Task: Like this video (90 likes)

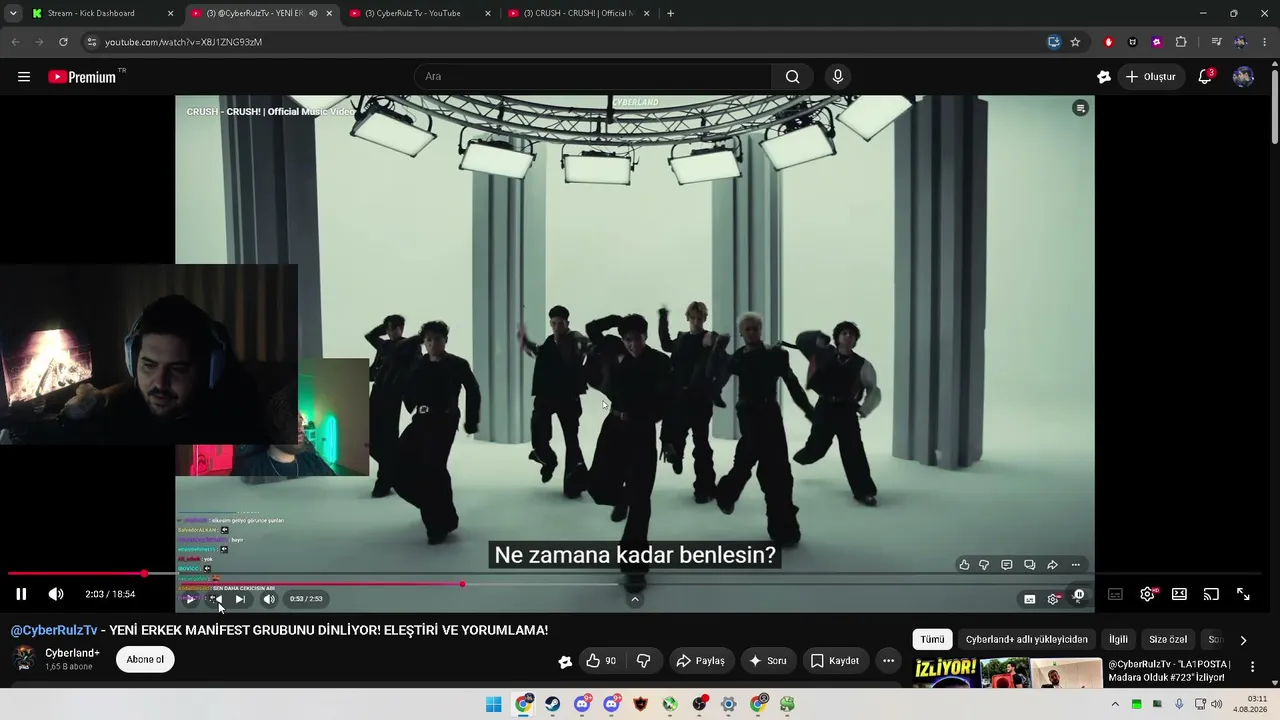Action: 601,661
